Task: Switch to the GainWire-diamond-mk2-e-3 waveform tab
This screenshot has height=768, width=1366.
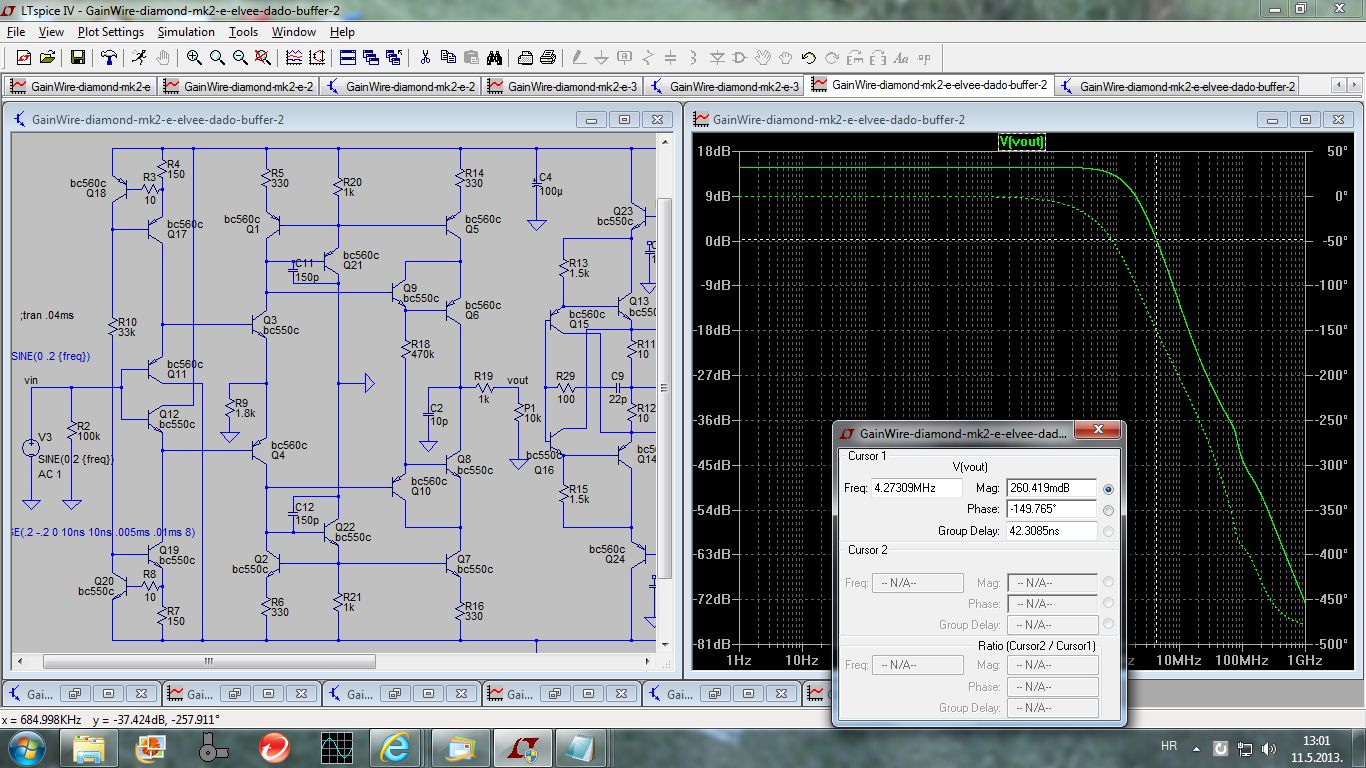Action: pos(562,86)
